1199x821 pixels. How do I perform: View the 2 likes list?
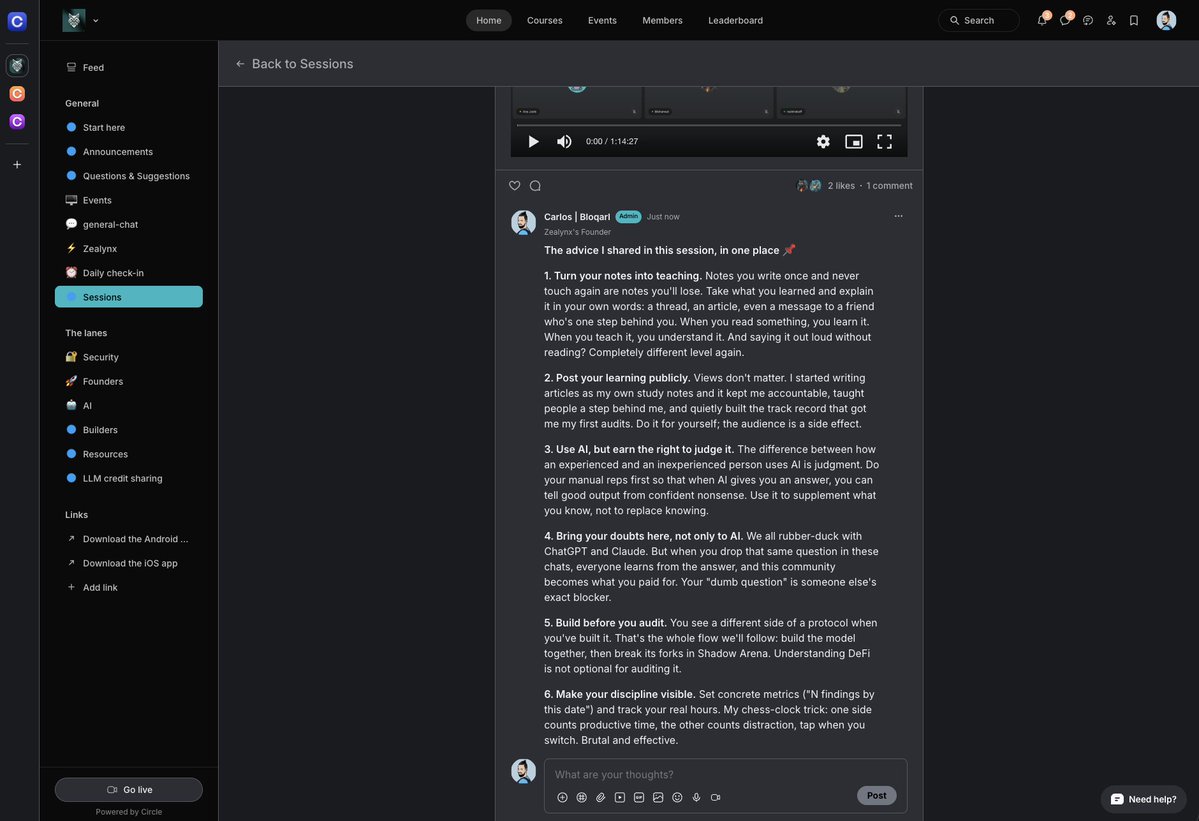coord(840,186)
